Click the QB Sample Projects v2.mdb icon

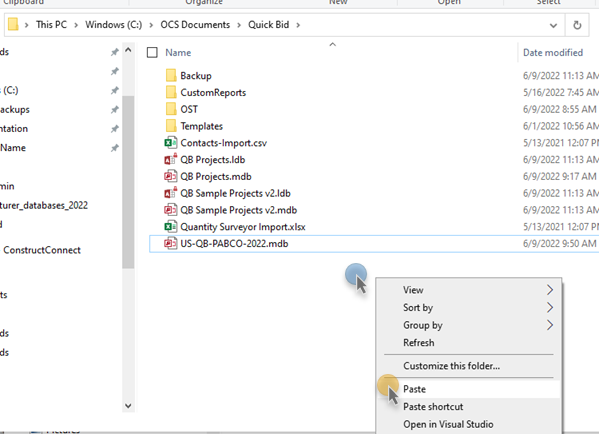(170, 210)
